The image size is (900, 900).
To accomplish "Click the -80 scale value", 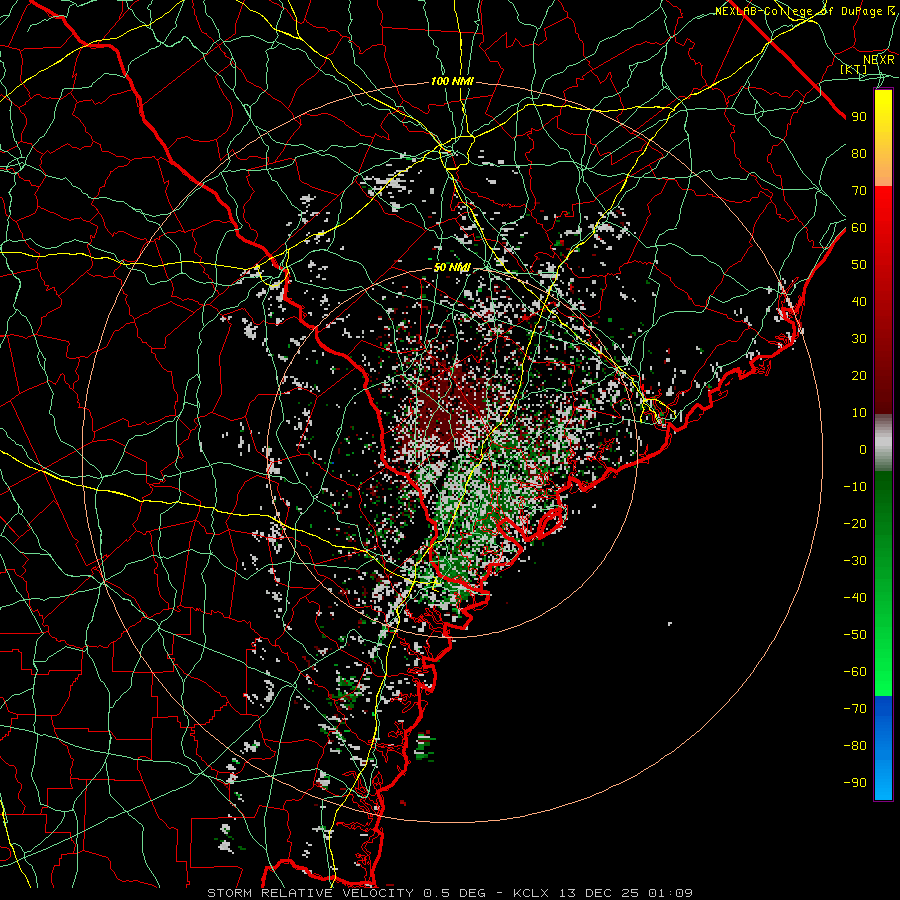I will (855, 746).
